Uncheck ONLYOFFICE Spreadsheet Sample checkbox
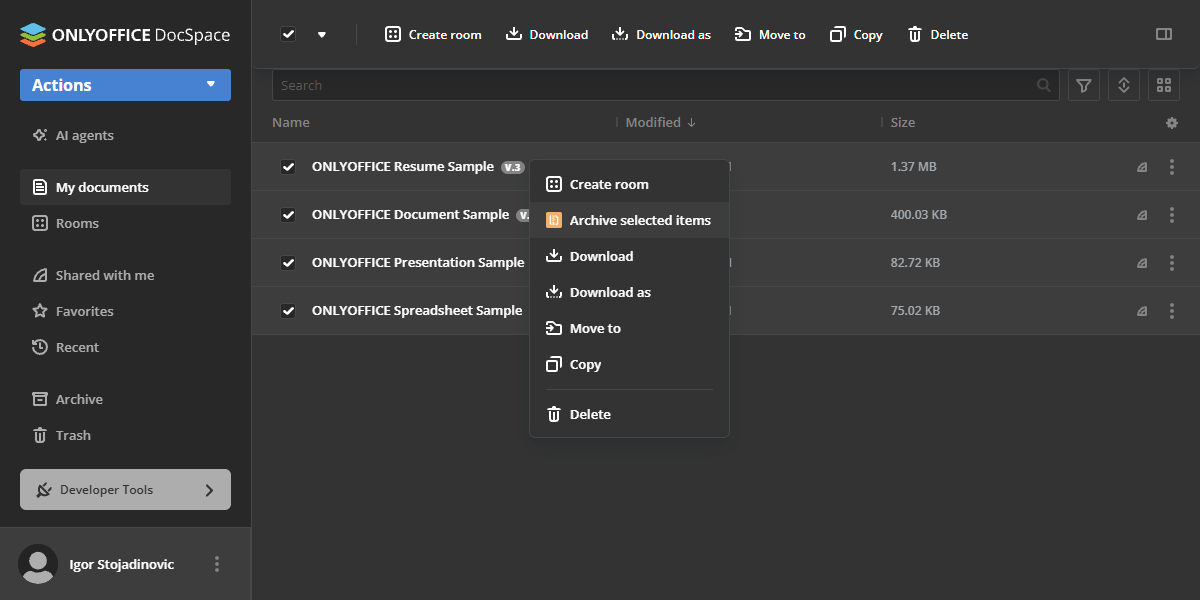The width and height of the screenshot is (1200, 600). click(288, 311)
